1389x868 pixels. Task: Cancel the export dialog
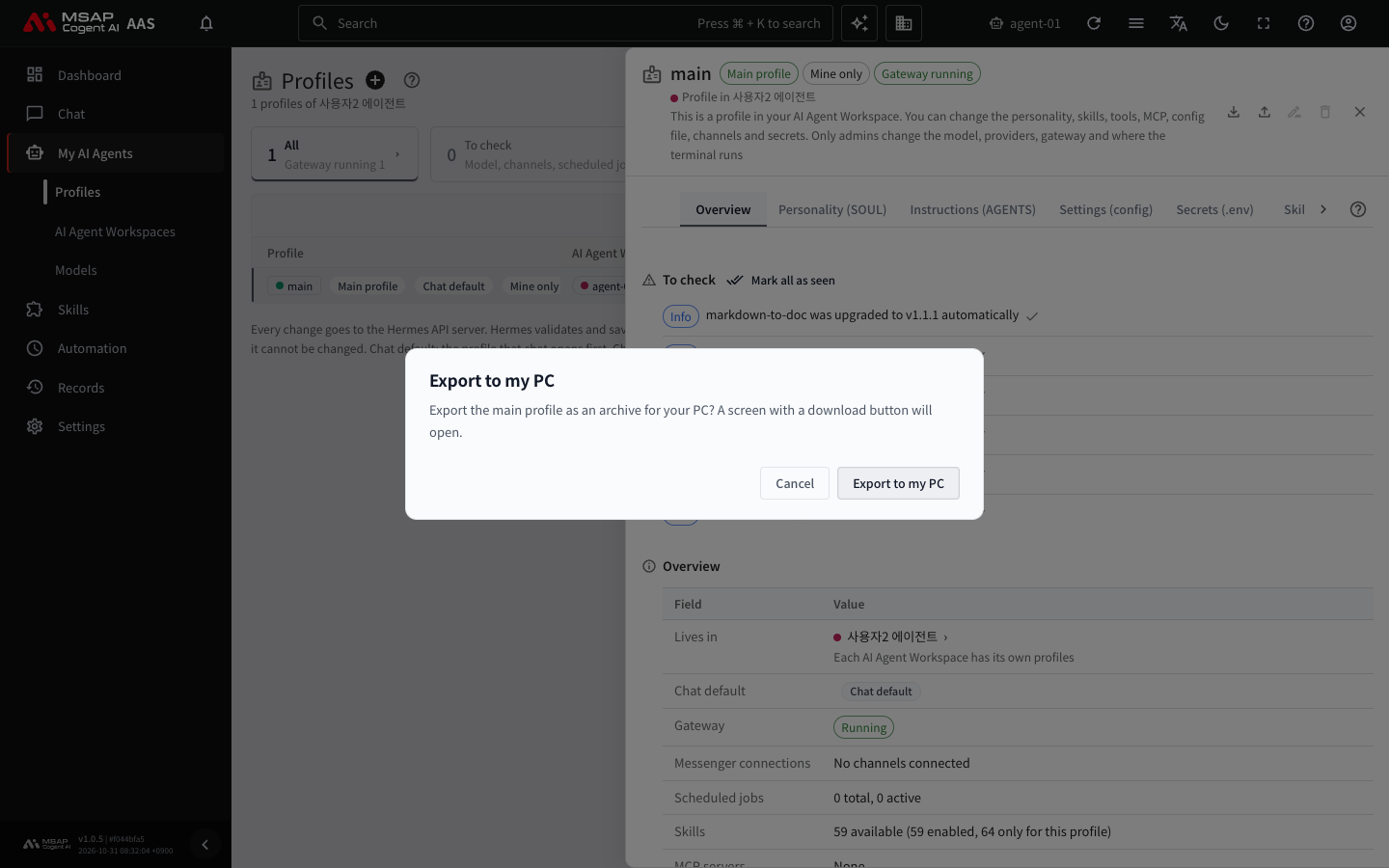pos(795,483)
